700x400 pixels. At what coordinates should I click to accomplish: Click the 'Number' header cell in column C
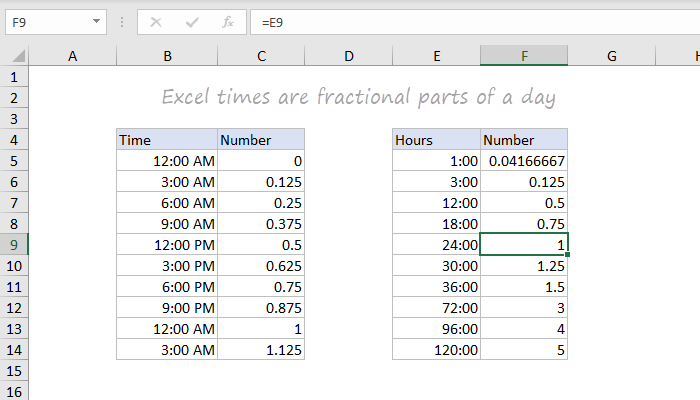(261, 140)
